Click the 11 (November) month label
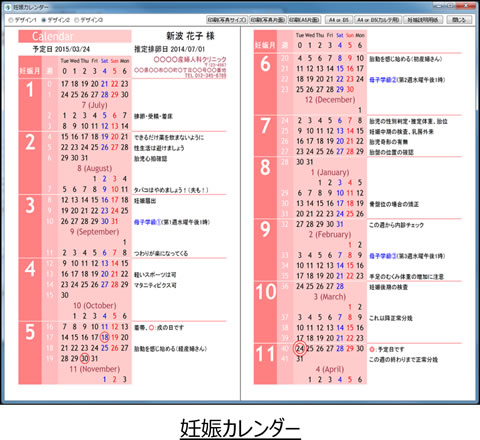 (95, 369)
